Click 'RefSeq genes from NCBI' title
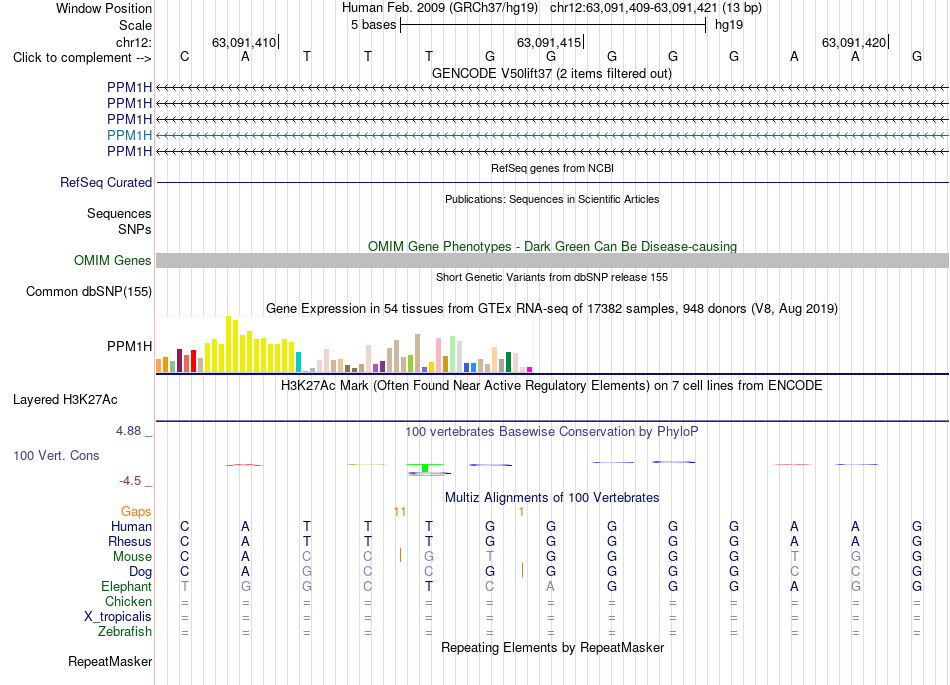This screenshot has width=950, height=685. pos(552,168)
